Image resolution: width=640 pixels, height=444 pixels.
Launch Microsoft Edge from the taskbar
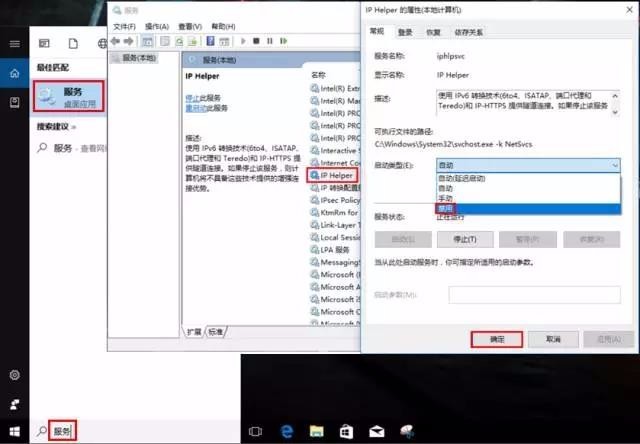click(x=287, y=431)
